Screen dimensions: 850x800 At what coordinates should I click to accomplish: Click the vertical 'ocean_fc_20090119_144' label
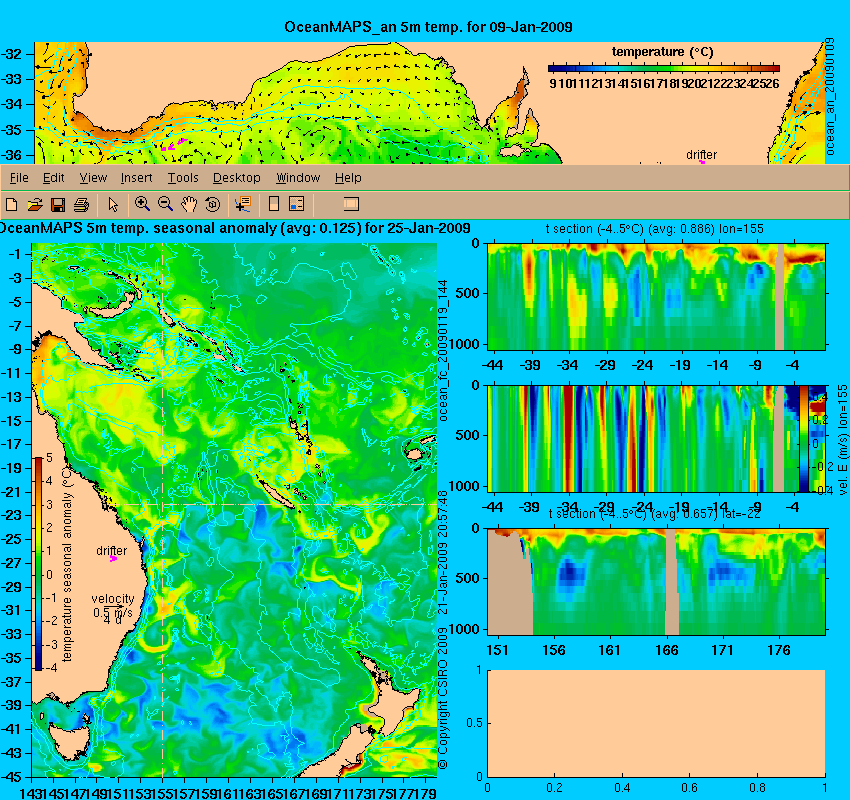tap(443, 351)
